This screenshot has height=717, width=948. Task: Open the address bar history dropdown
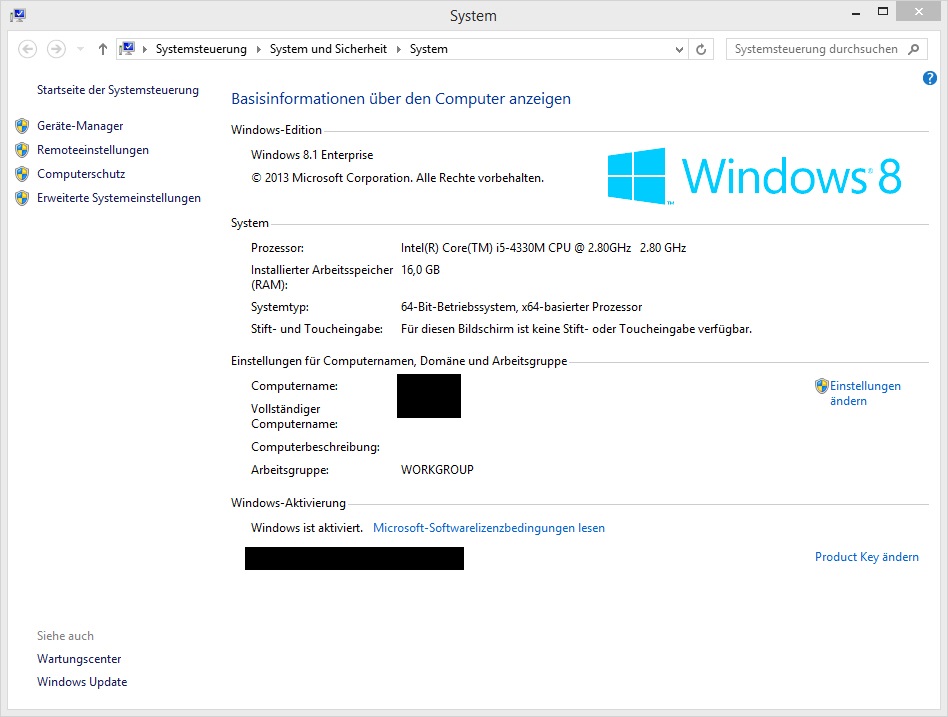pos(679,50)
